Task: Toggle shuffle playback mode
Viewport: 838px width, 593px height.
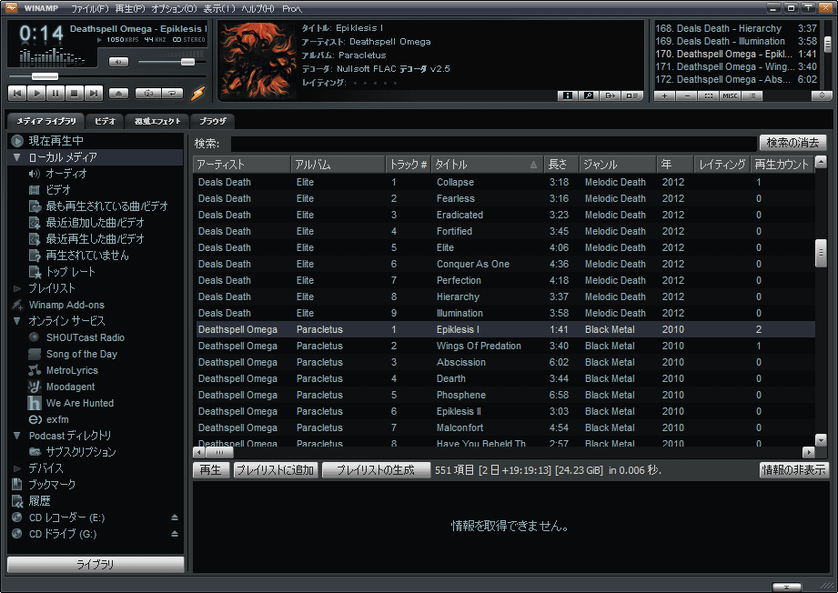Action: 148,93
